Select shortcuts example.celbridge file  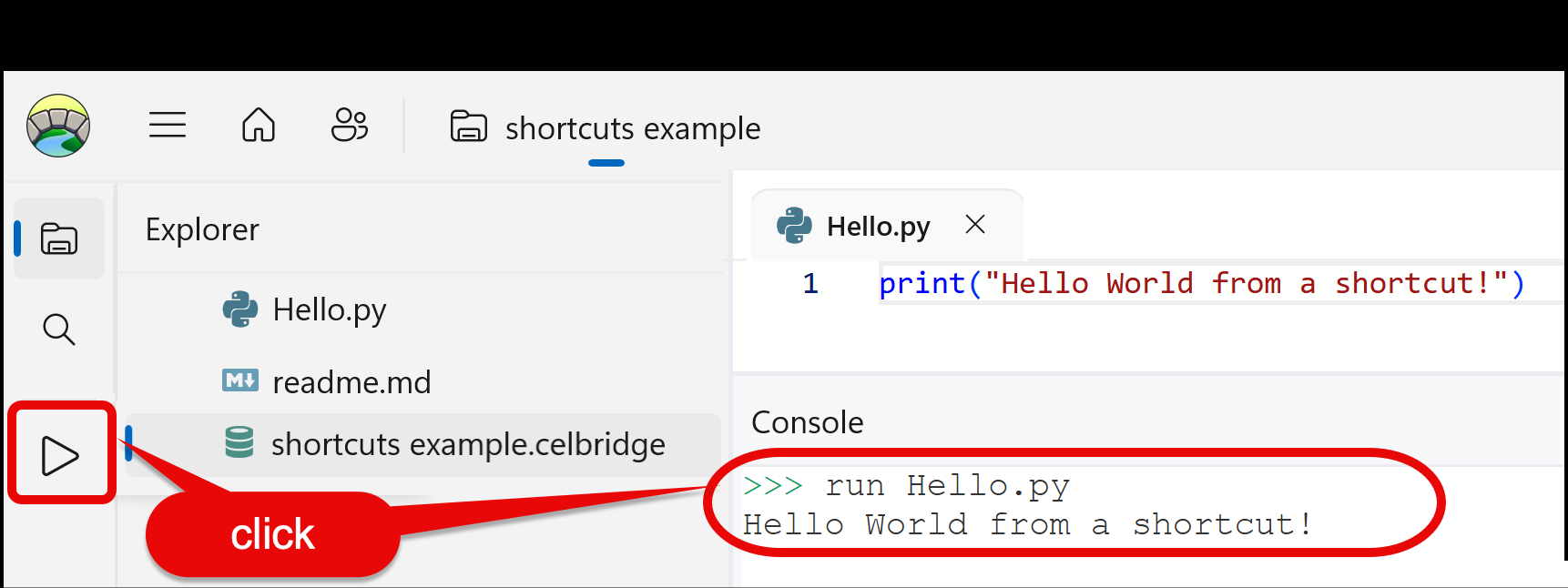[x=468, y=444]
